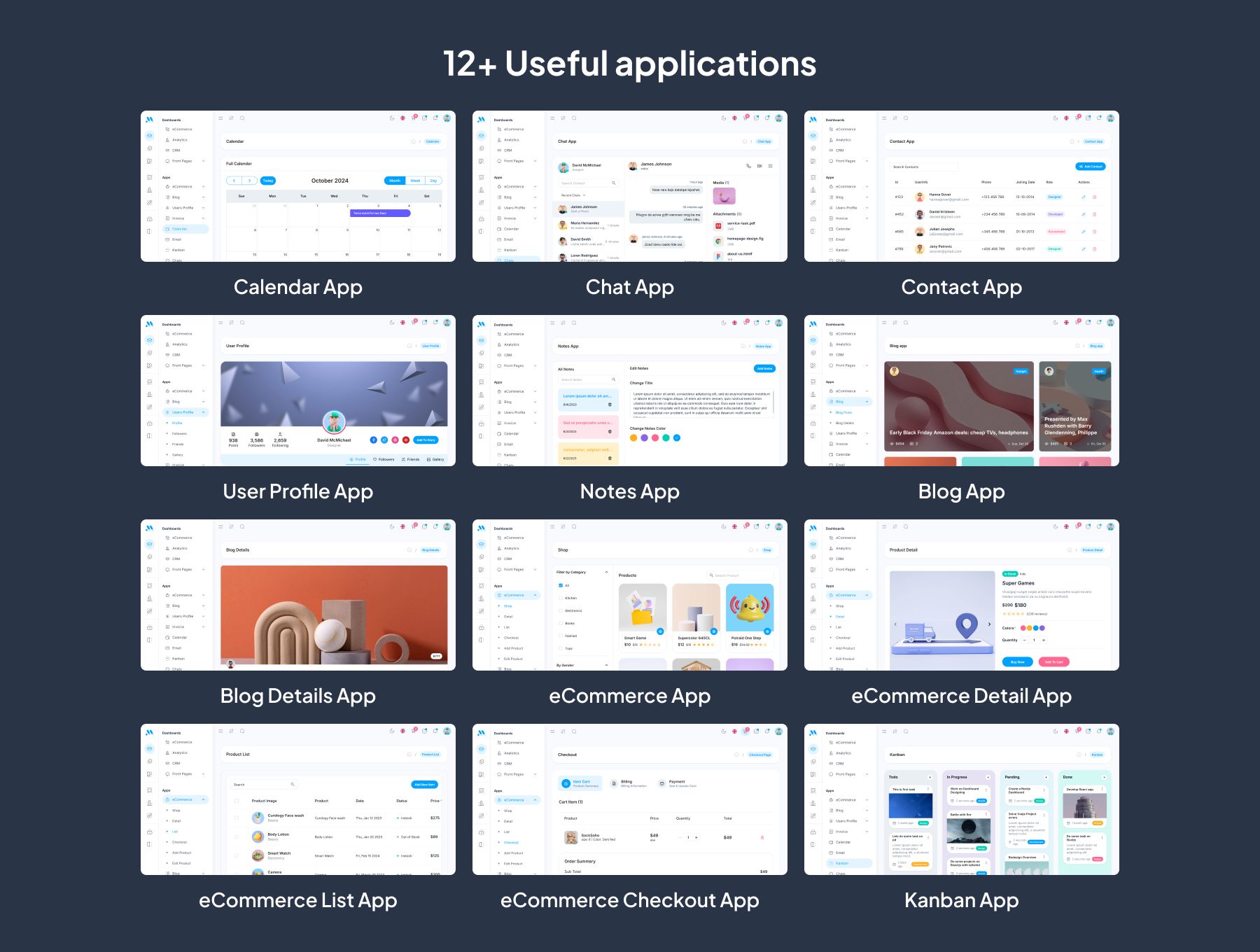Show previous product image in eCommerce Detail App
Image resolution: width=1260 pixels, height=952 pixels.
coord(895,624)
